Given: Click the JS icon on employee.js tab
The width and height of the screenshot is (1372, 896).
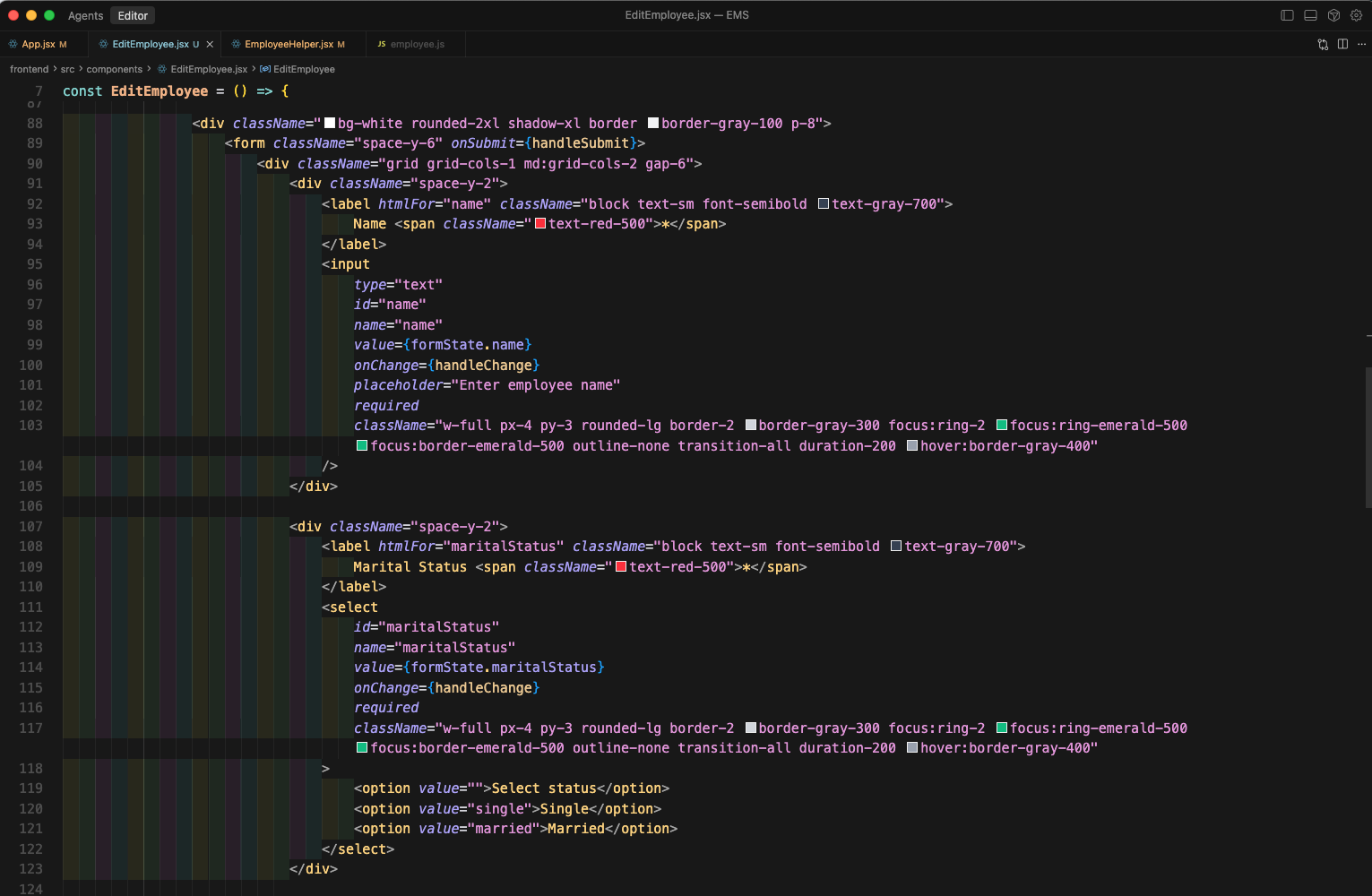Looking at the screenshot, I should (x=382, y=44).
